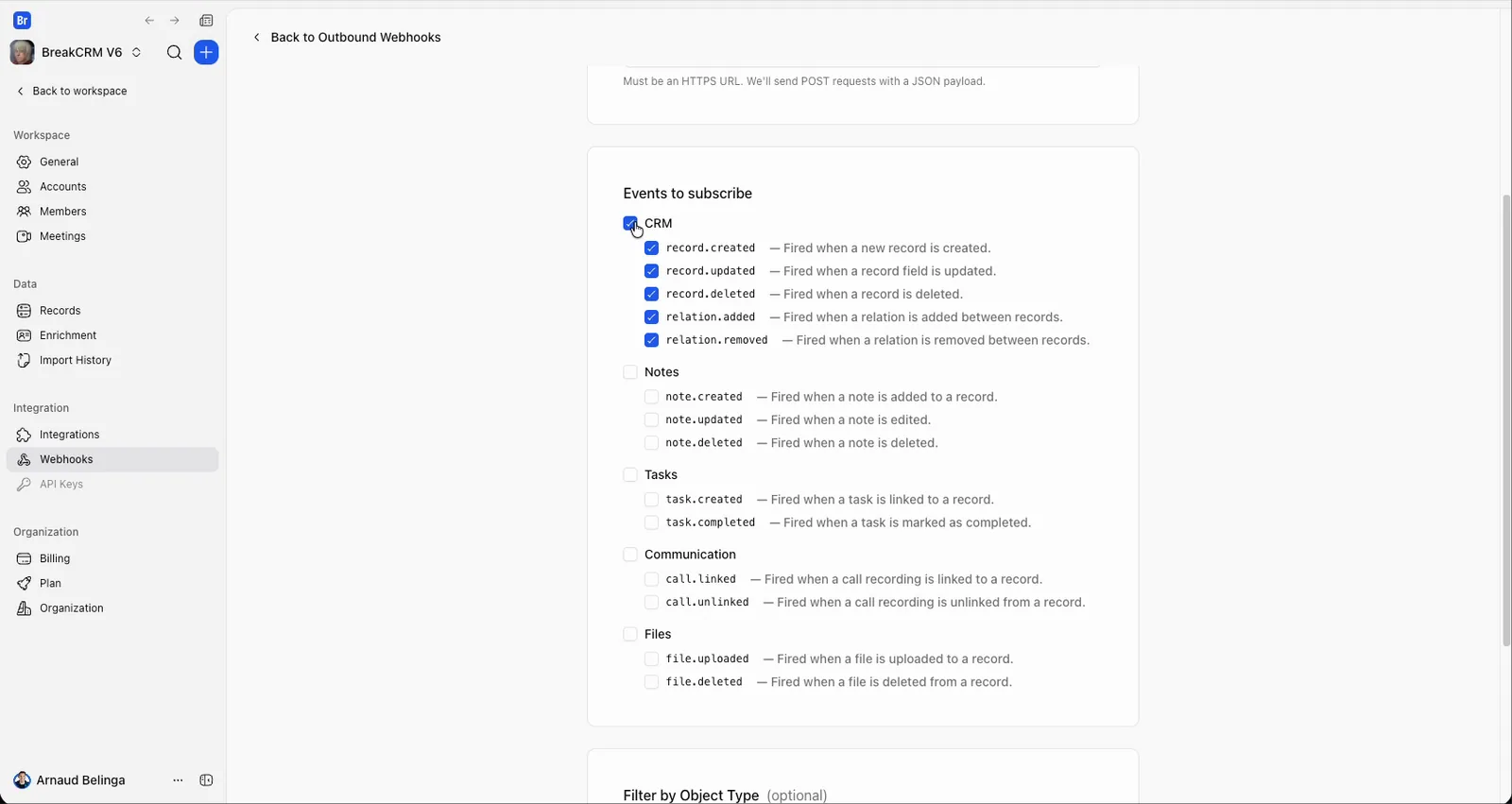Check the Communication group checkbox
1512x804 pixels.
click(x=630, y=555)
